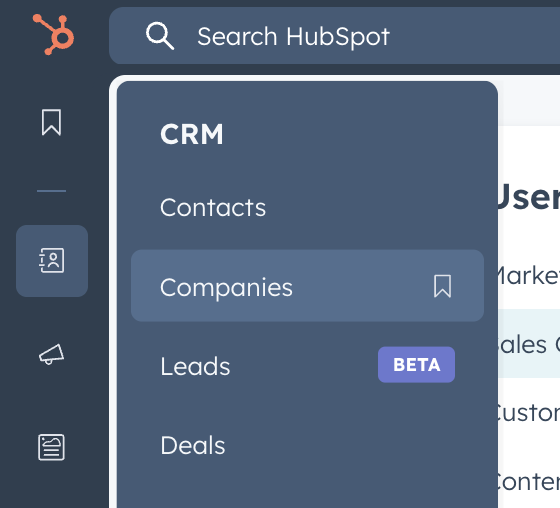
Task: Click the Users page heading
Action: 529,197
